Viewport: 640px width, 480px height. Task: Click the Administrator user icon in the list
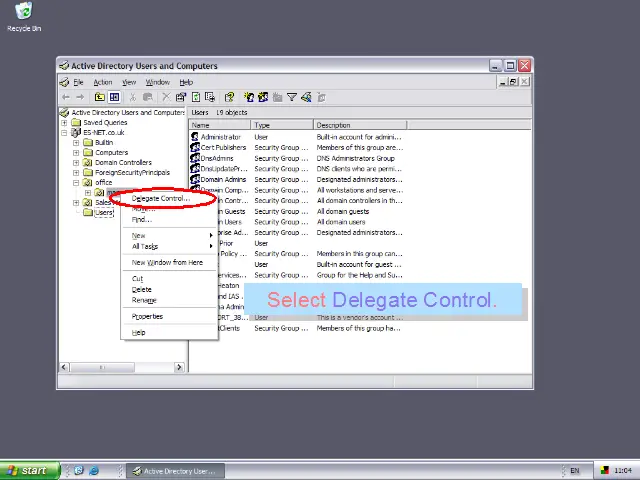195,137
